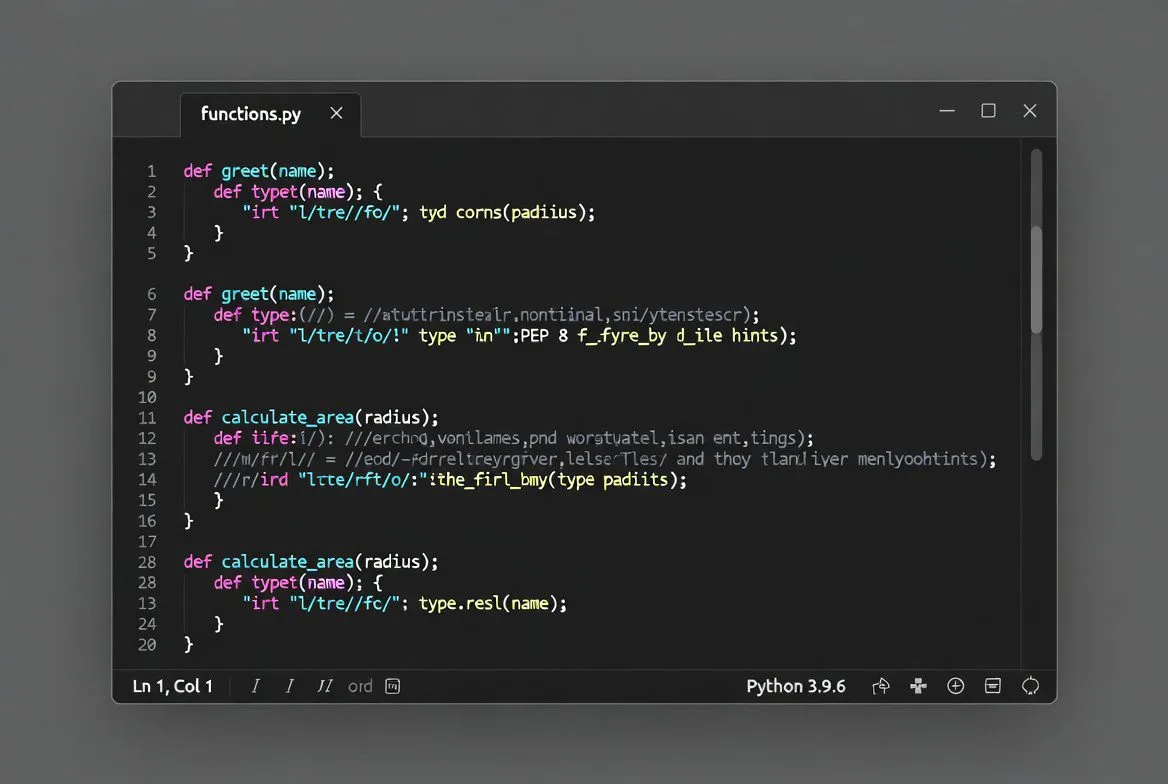
Task: Click line number 5 in the gutter
Action: coord(151,253)
